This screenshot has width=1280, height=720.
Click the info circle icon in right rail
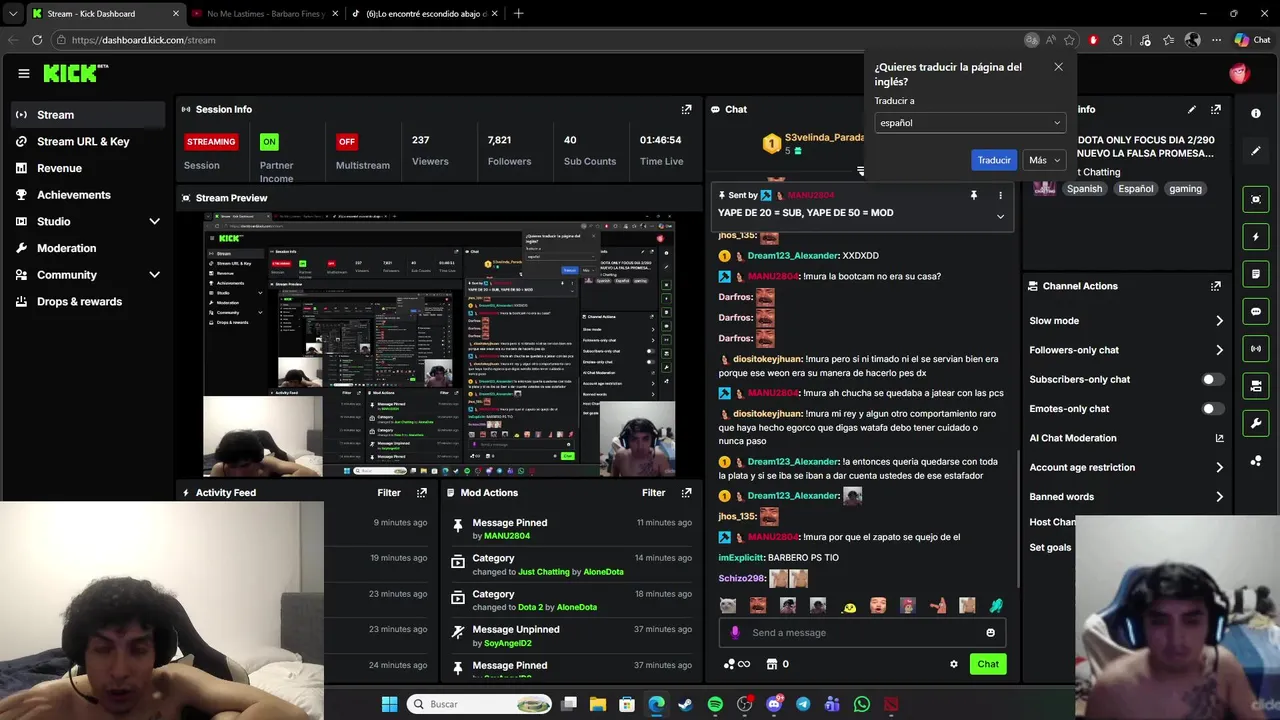(x=1256, y=114)
